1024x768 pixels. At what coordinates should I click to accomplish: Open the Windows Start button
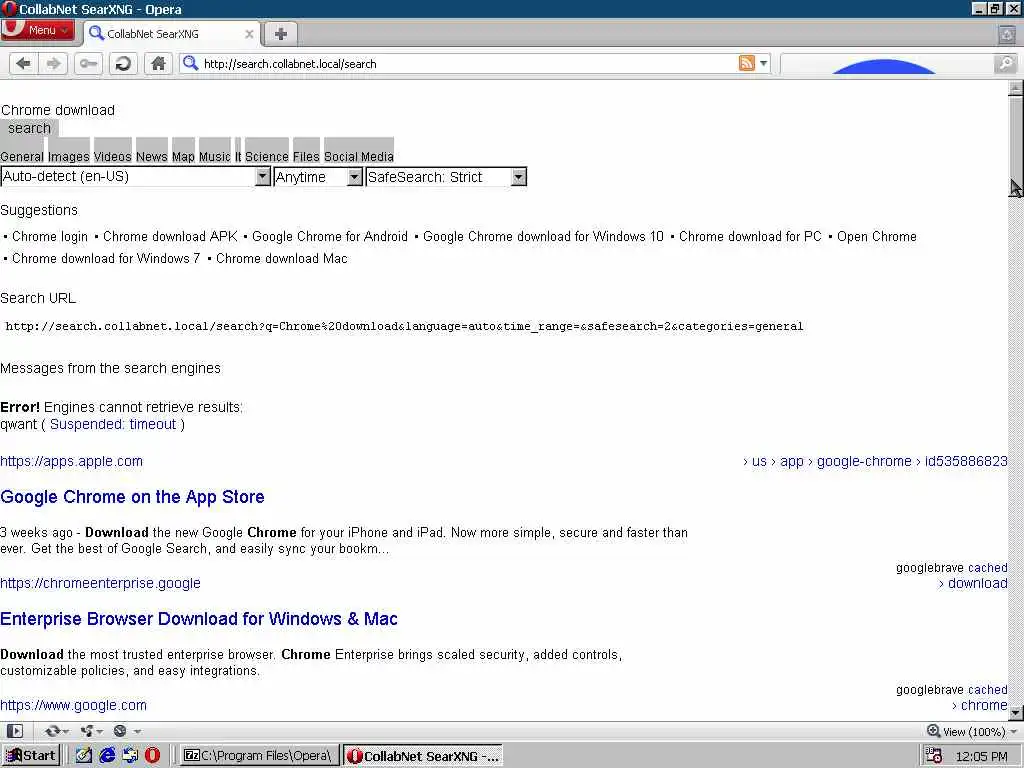(x=31, y=756)
